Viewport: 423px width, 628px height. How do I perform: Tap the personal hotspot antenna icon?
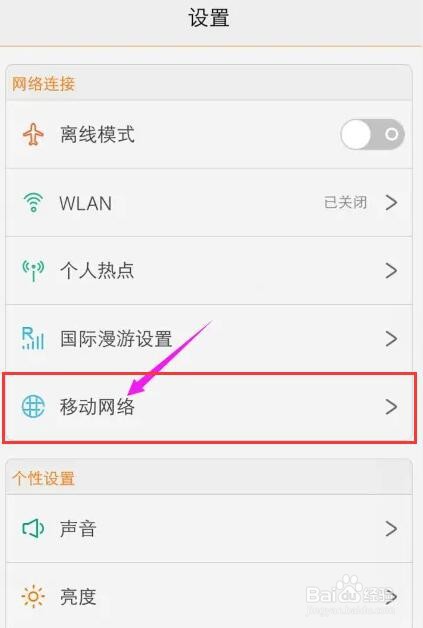click(x=33, y=270)
